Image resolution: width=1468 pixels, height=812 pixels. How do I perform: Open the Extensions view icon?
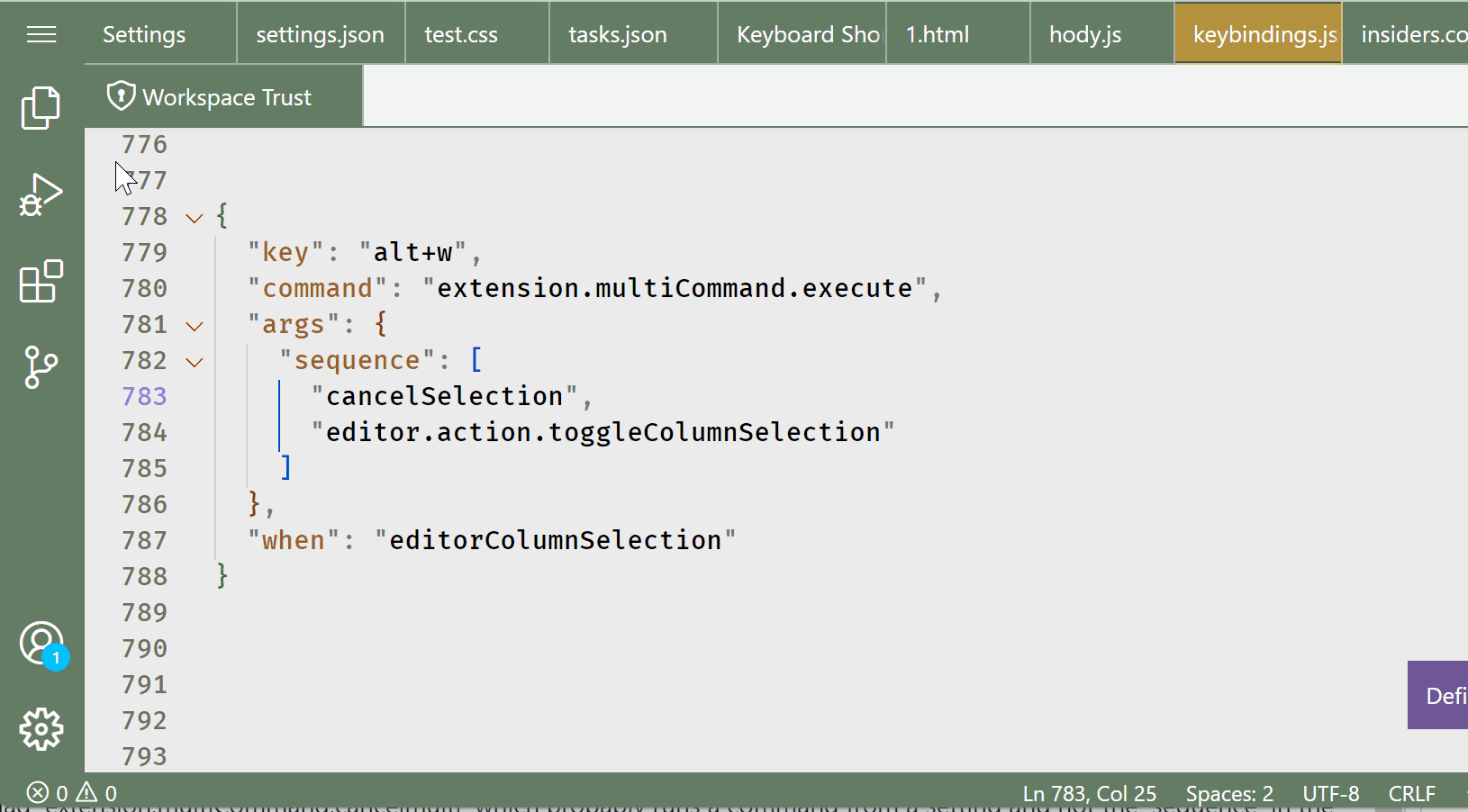click(41, 282)
